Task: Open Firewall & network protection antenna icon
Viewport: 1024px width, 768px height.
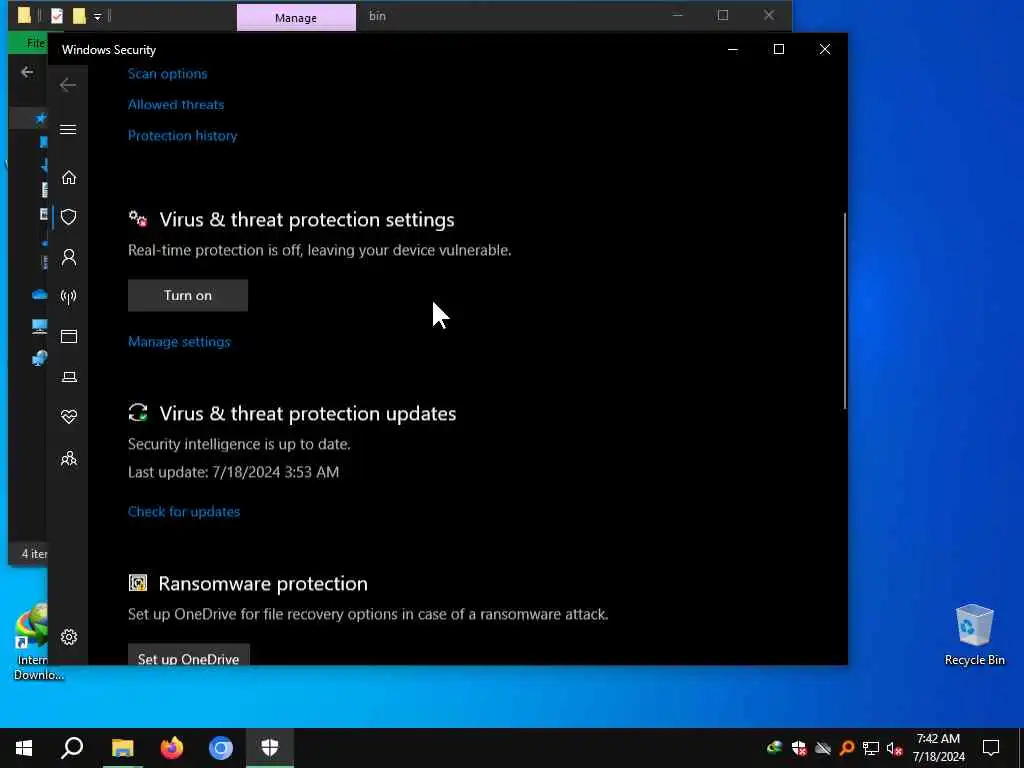Action: pyautogui.click(x=69, y=297)
